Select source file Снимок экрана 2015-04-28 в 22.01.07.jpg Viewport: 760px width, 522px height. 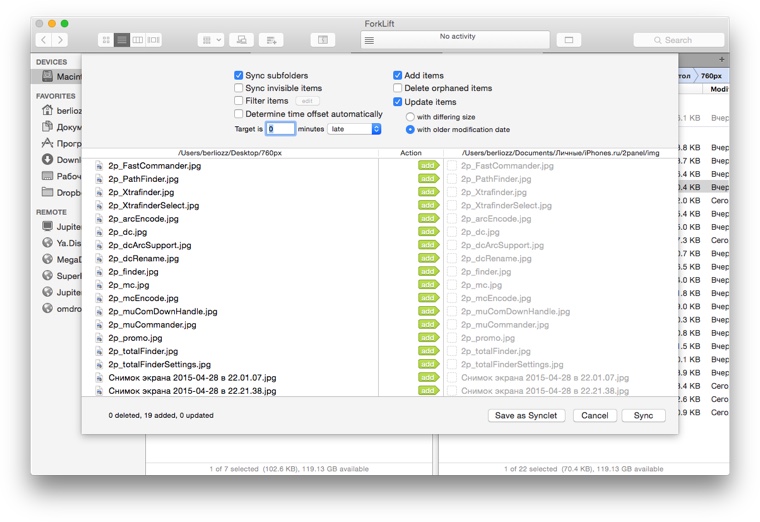tap(192, 377)
